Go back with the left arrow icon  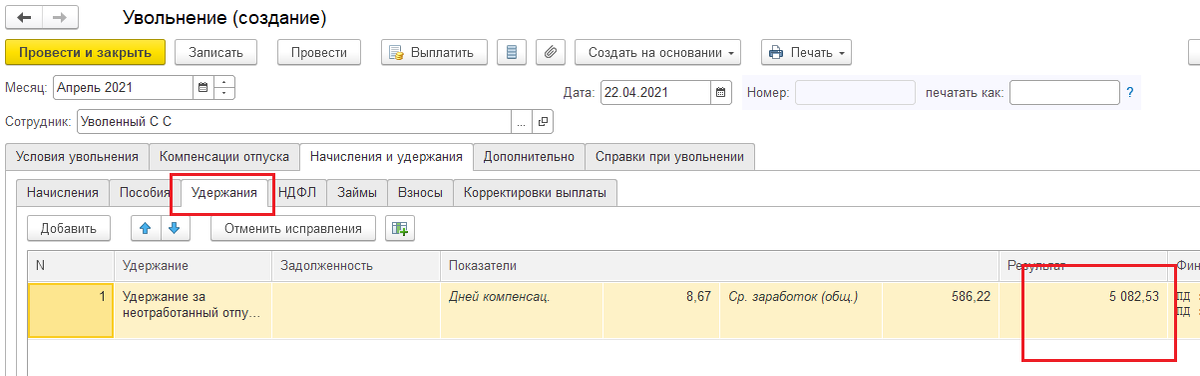point(25,18)
